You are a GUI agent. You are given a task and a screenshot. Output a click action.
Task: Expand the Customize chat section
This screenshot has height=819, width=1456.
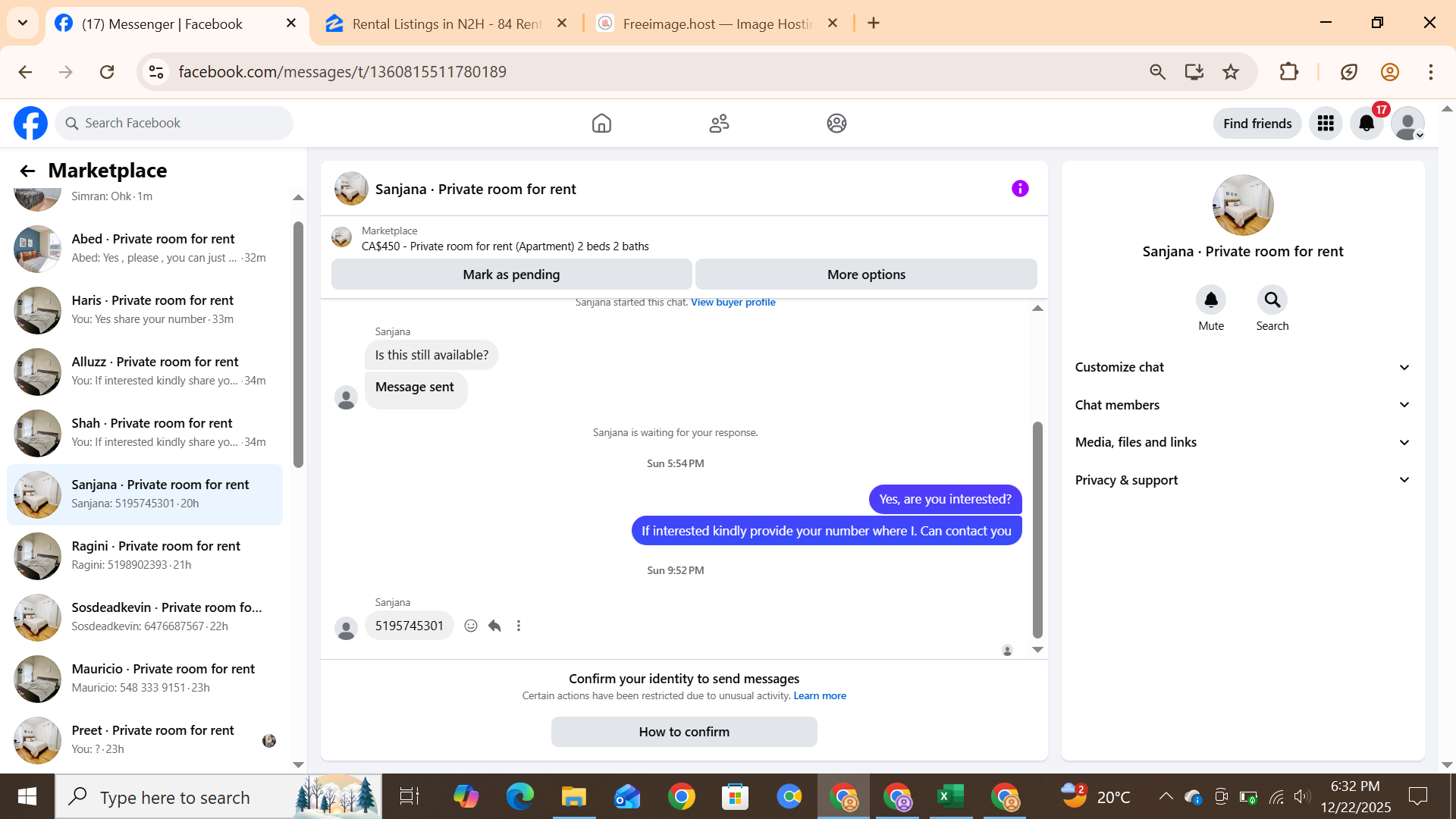1242,367
